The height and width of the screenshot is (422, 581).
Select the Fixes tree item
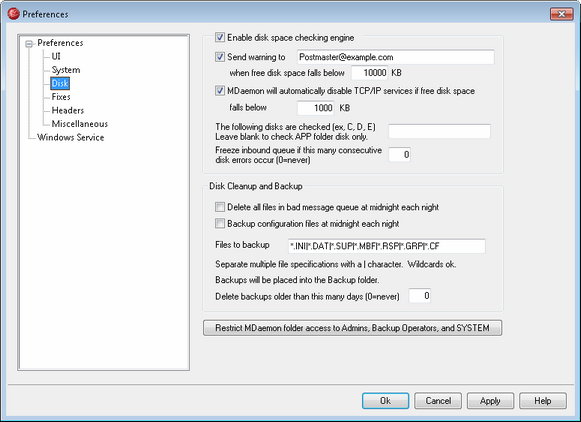coord(61,97)
